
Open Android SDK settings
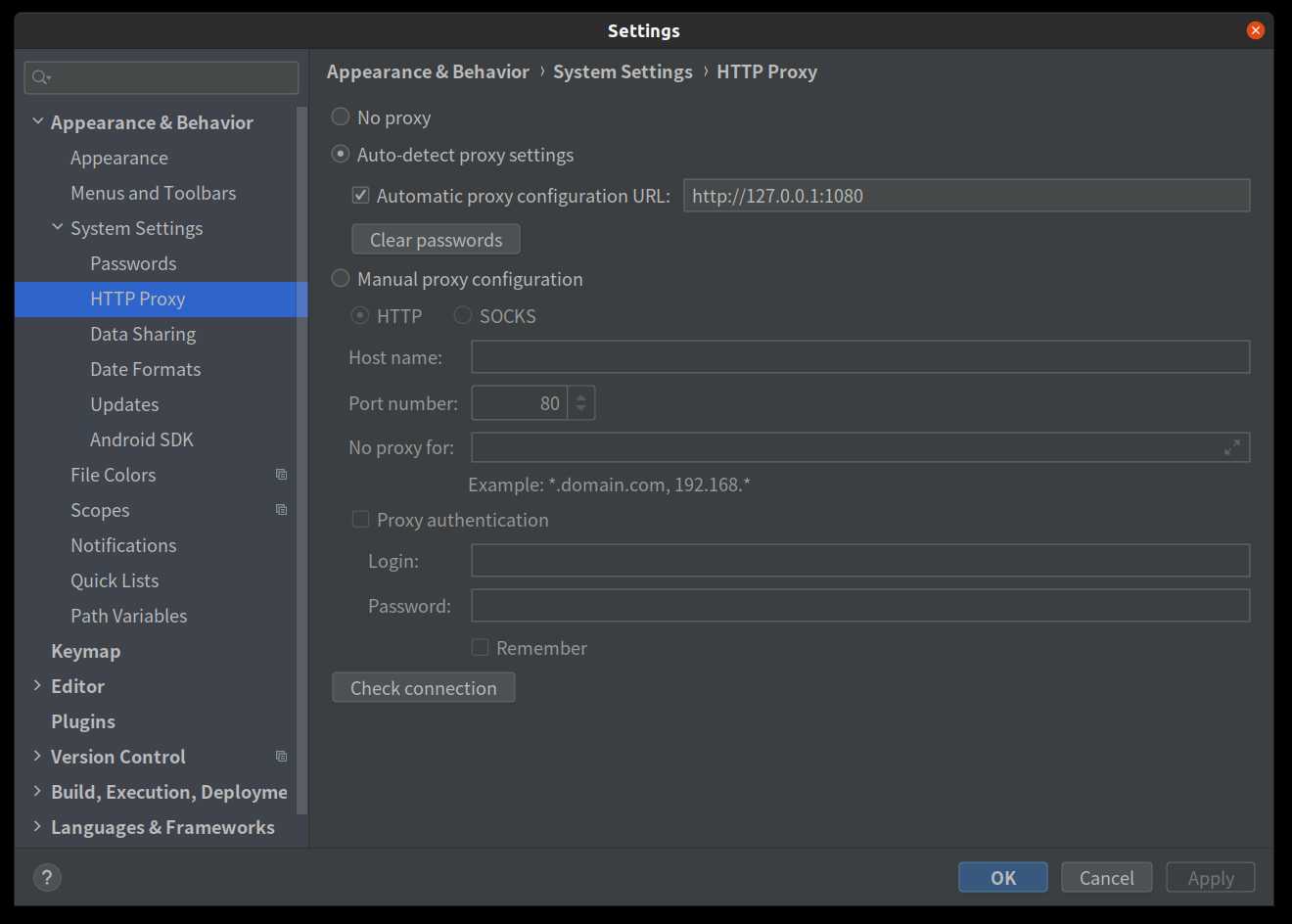pos(142,439)
